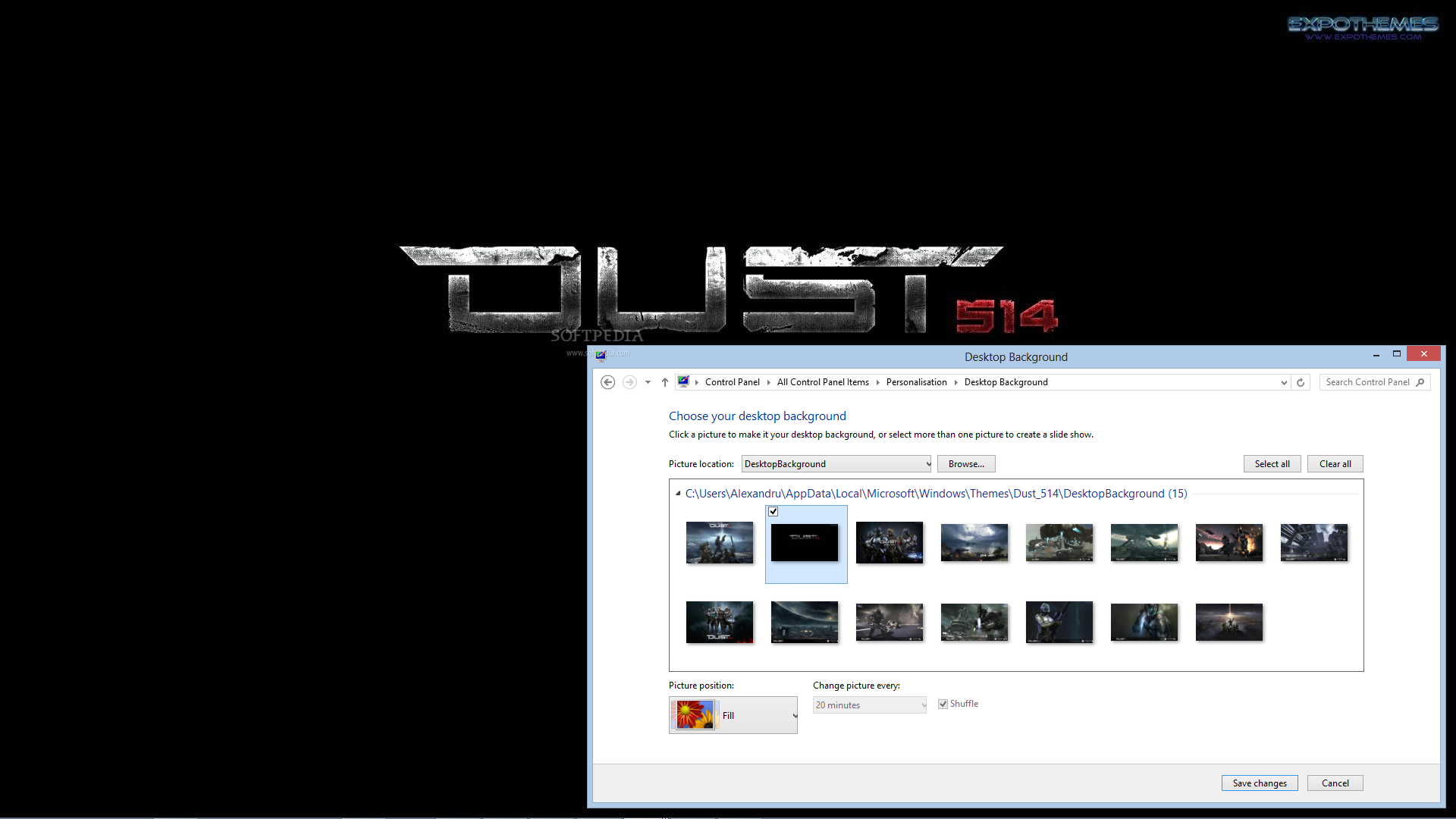1456x819 pixels.
Task: Select the seventh wallpaper with fiery sky
Action: click(1229, 543)
